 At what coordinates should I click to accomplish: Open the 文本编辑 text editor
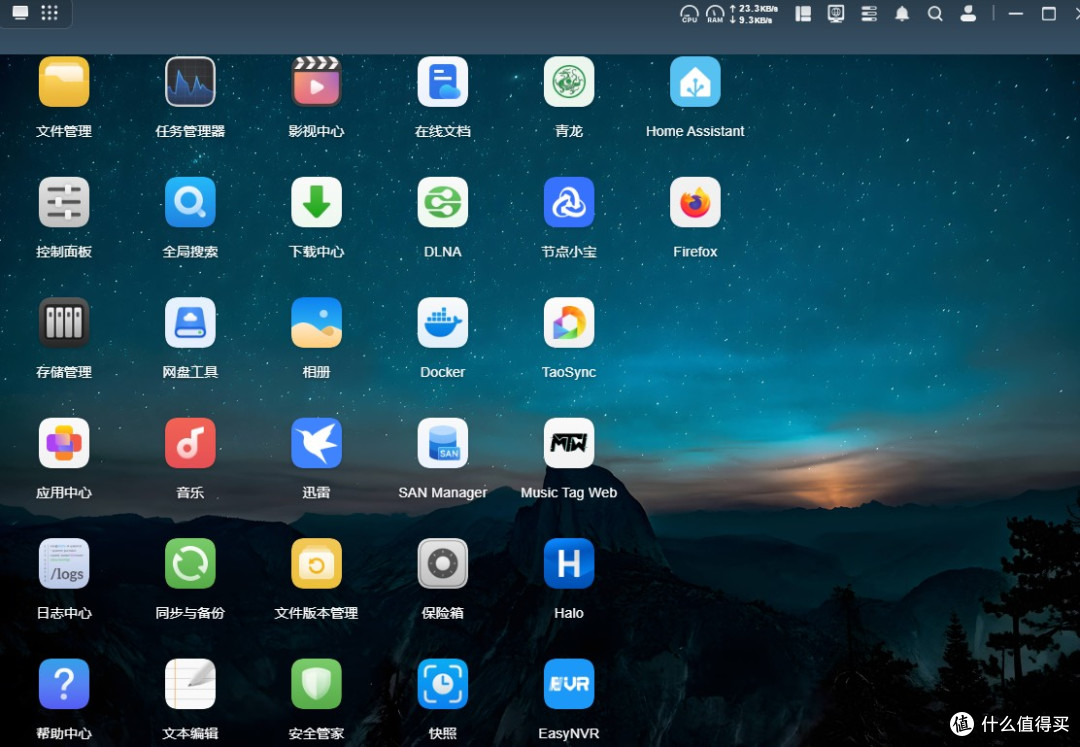190,684
